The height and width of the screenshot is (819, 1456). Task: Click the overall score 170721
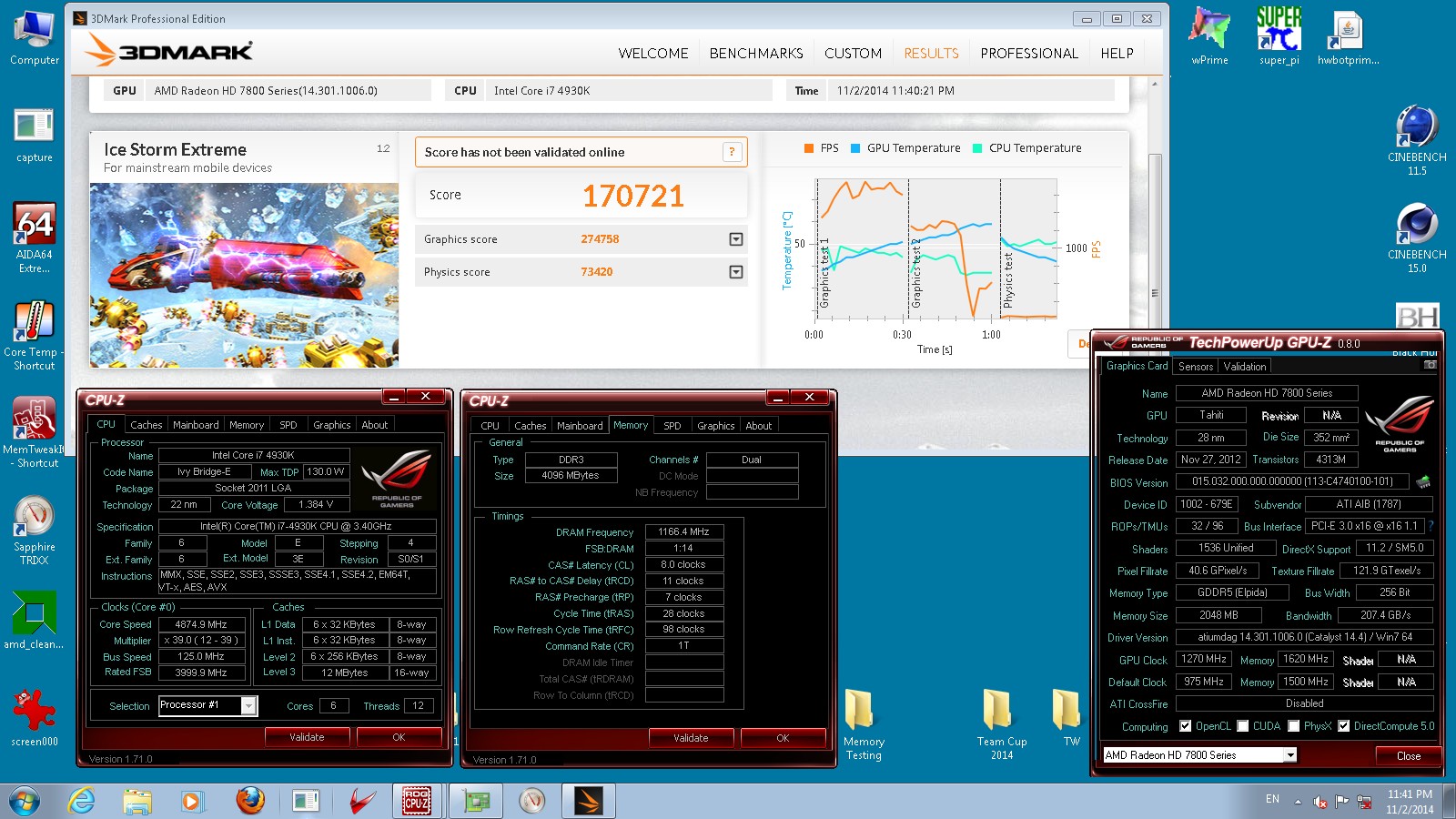point(633,196)
